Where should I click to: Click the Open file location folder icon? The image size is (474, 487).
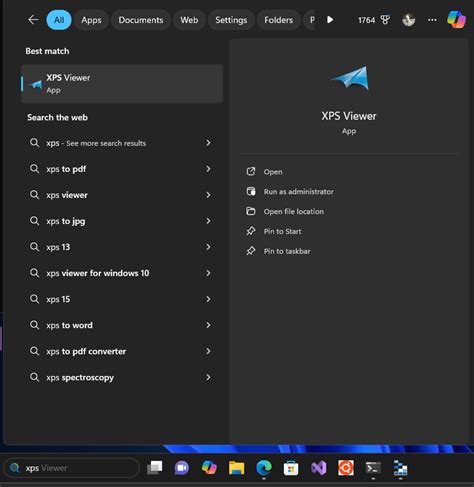coord(251,211)
